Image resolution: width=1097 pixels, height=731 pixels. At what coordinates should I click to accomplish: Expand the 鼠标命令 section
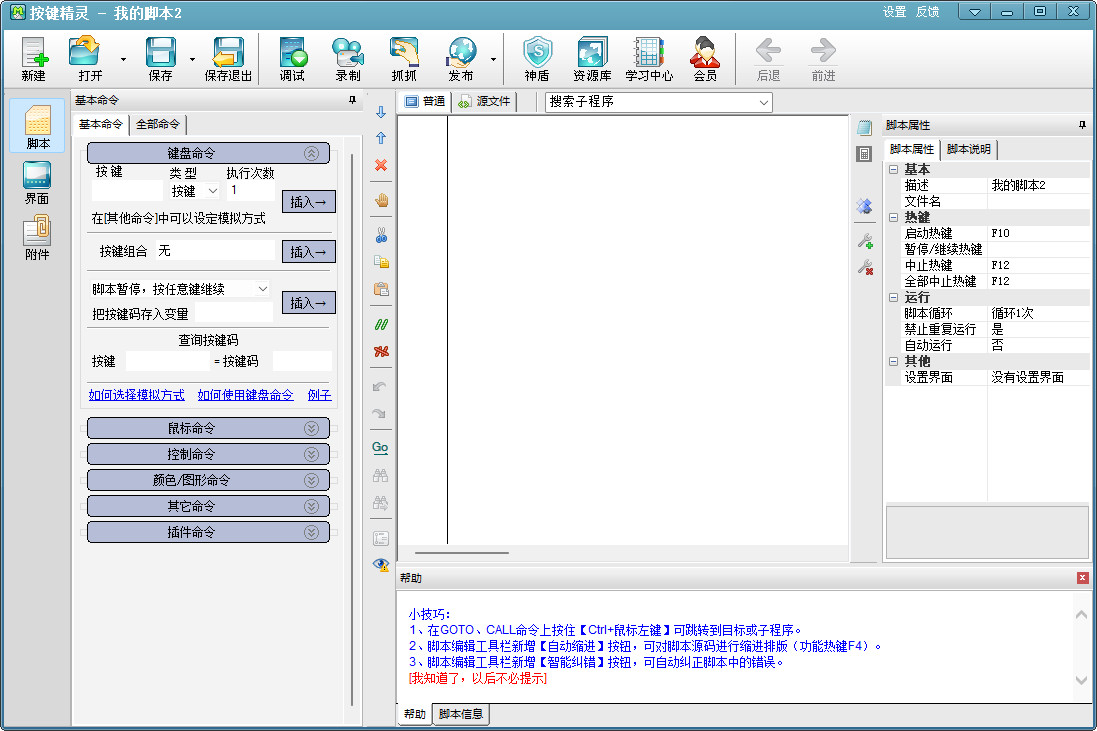(208, 428)
